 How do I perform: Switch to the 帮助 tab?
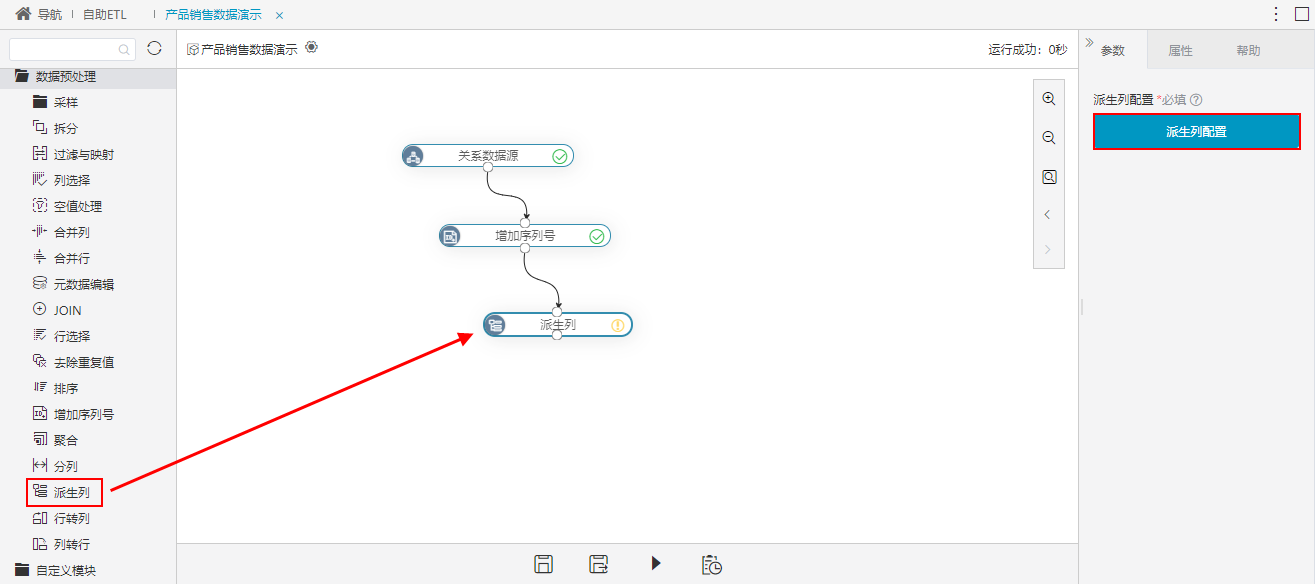(1248, 50)
